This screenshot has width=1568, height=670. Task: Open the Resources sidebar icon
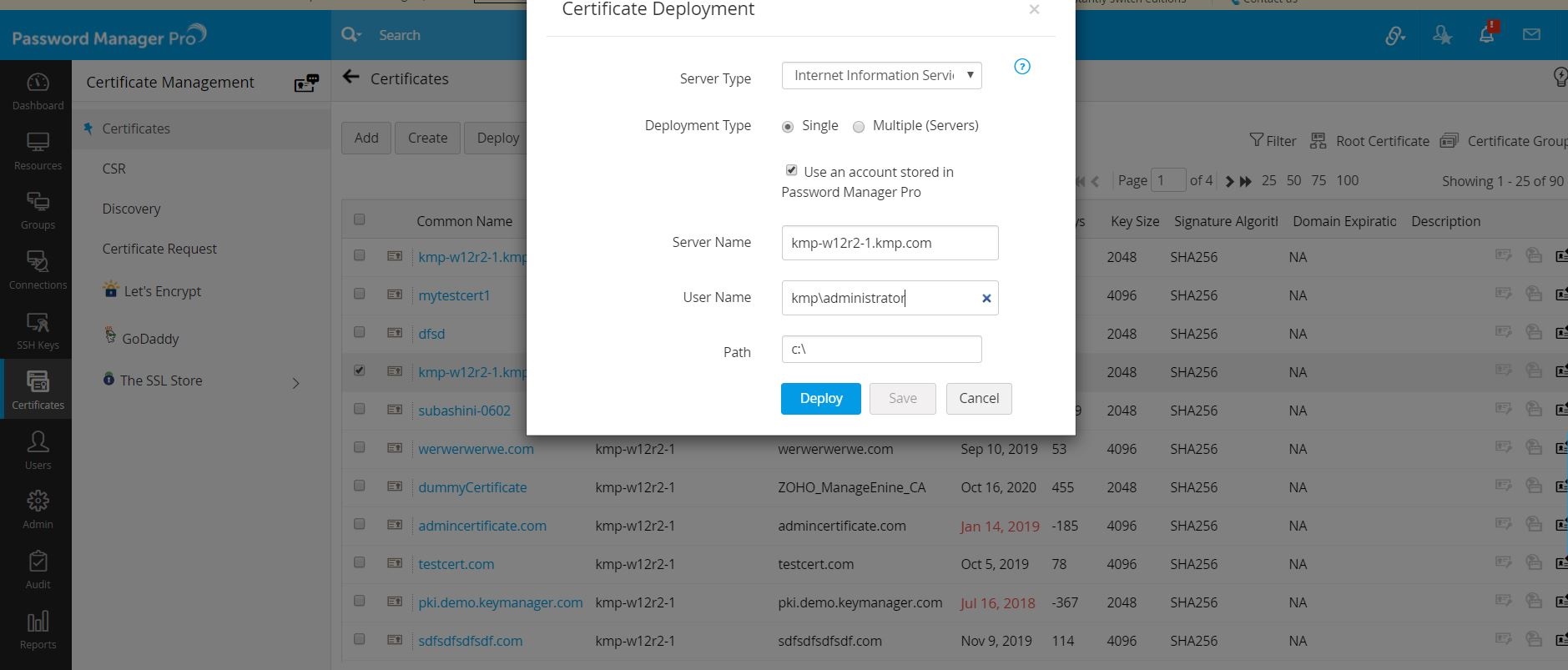[38, 151]
